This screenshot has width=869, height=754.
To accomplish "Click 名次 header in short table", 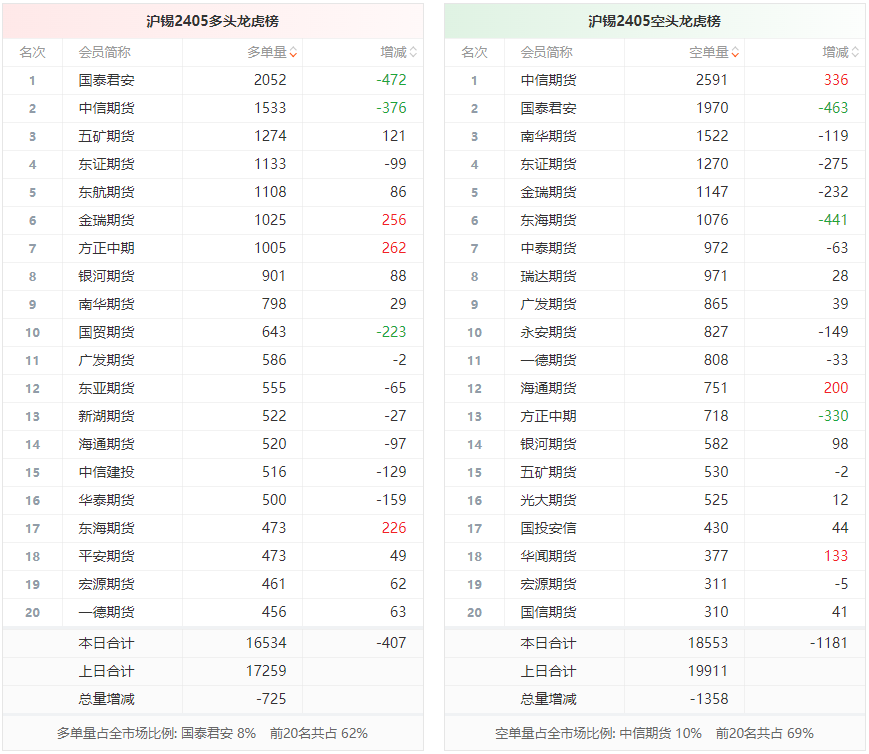I will (x=474, y=53).
